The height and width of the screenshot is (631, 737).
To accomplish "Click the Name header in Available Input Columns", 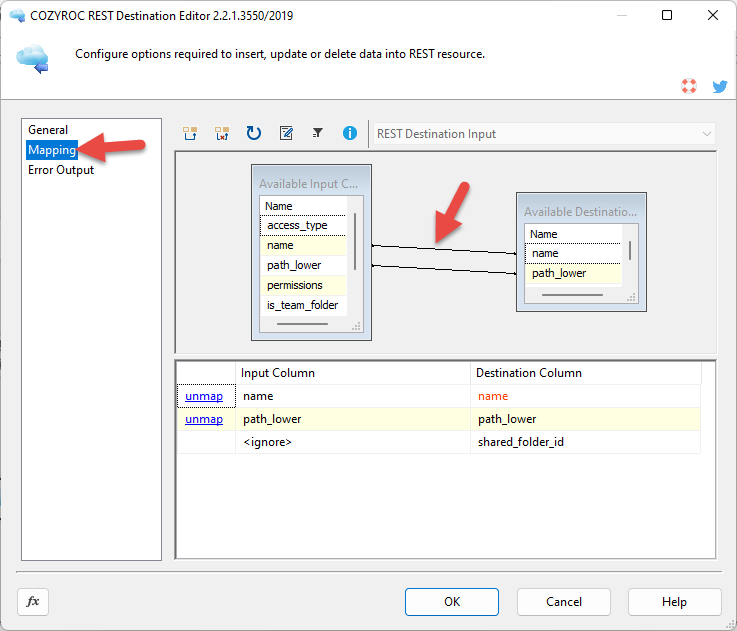I will [303, 206].
